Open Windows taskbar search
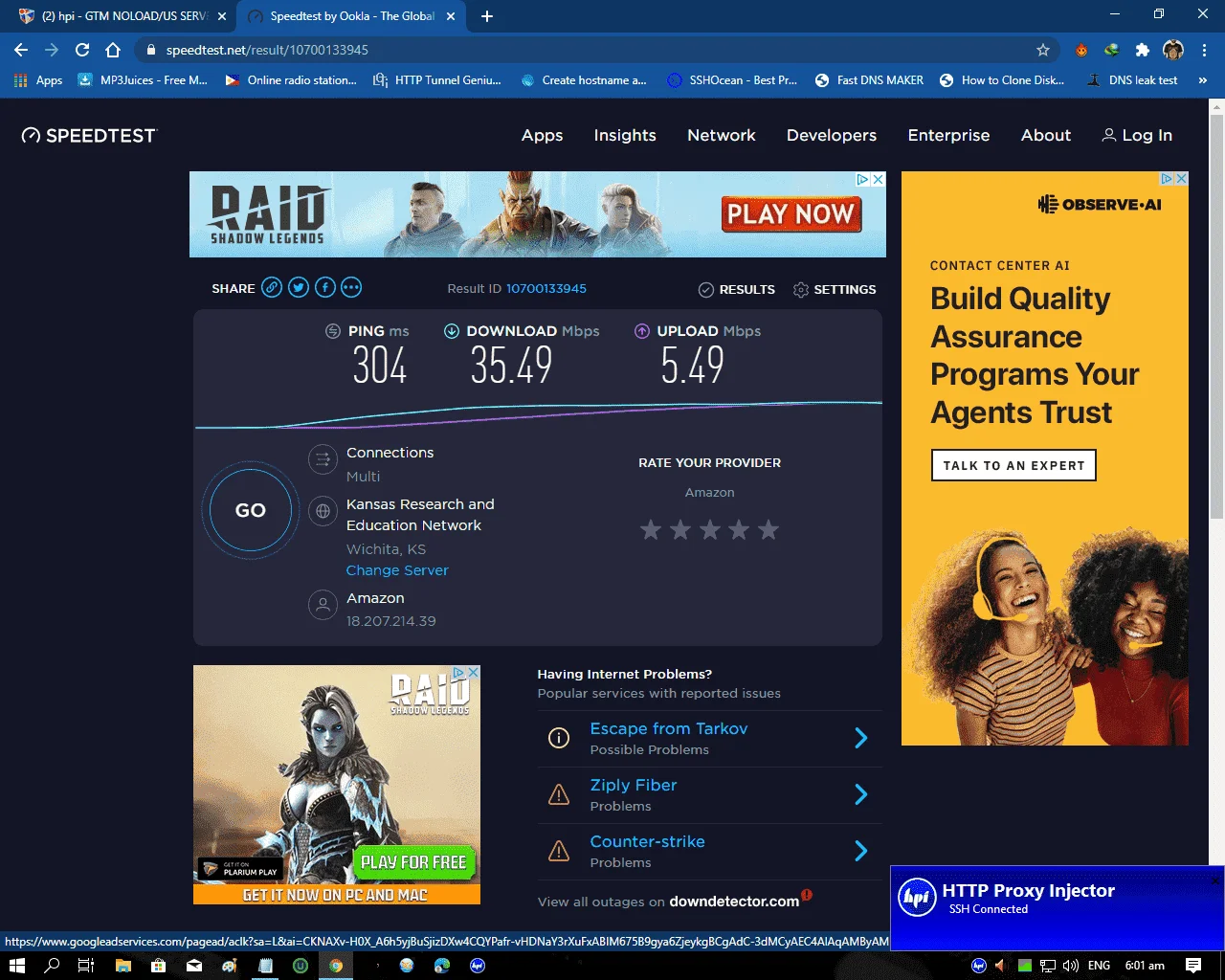The height and width of the screenshot is (980, 1225). (x=52, y=966)
